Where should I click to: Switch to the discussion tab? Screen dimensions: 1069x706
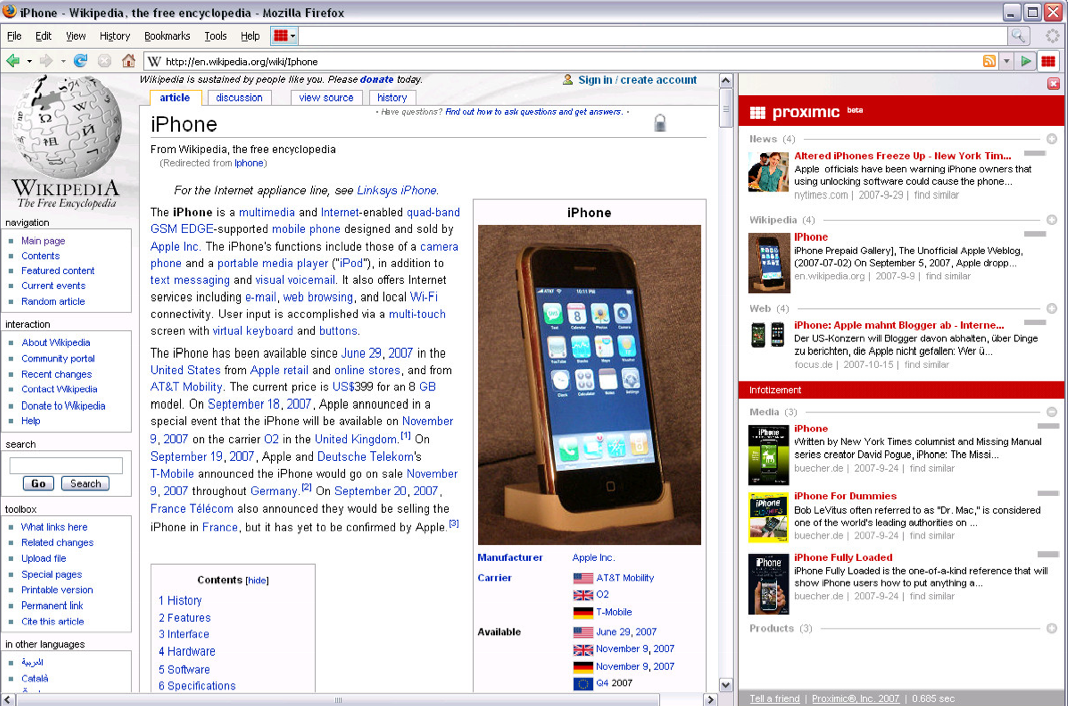(x=239, y=98)
